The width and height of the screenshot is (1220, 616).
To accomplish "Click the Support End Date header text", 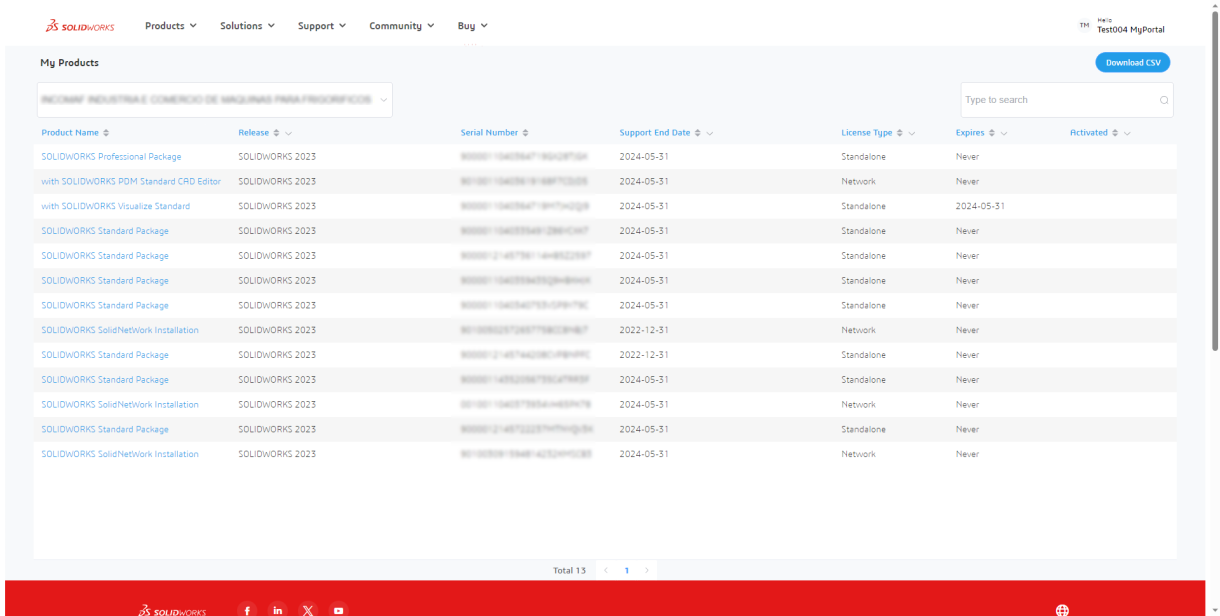I will 655,133.
